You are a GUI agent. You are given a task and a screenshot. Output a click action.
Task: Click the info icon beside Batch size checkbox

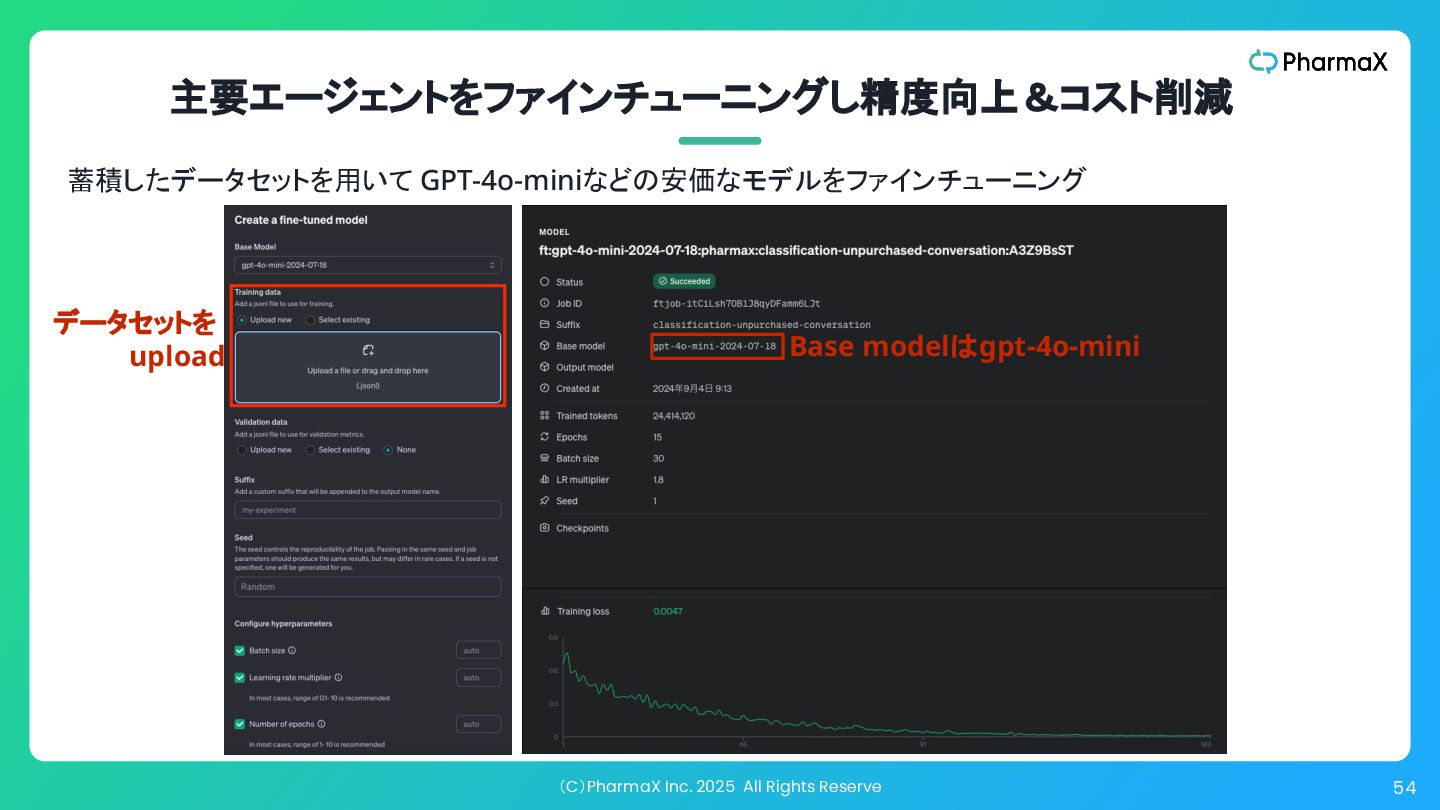(x=292, y=650)
